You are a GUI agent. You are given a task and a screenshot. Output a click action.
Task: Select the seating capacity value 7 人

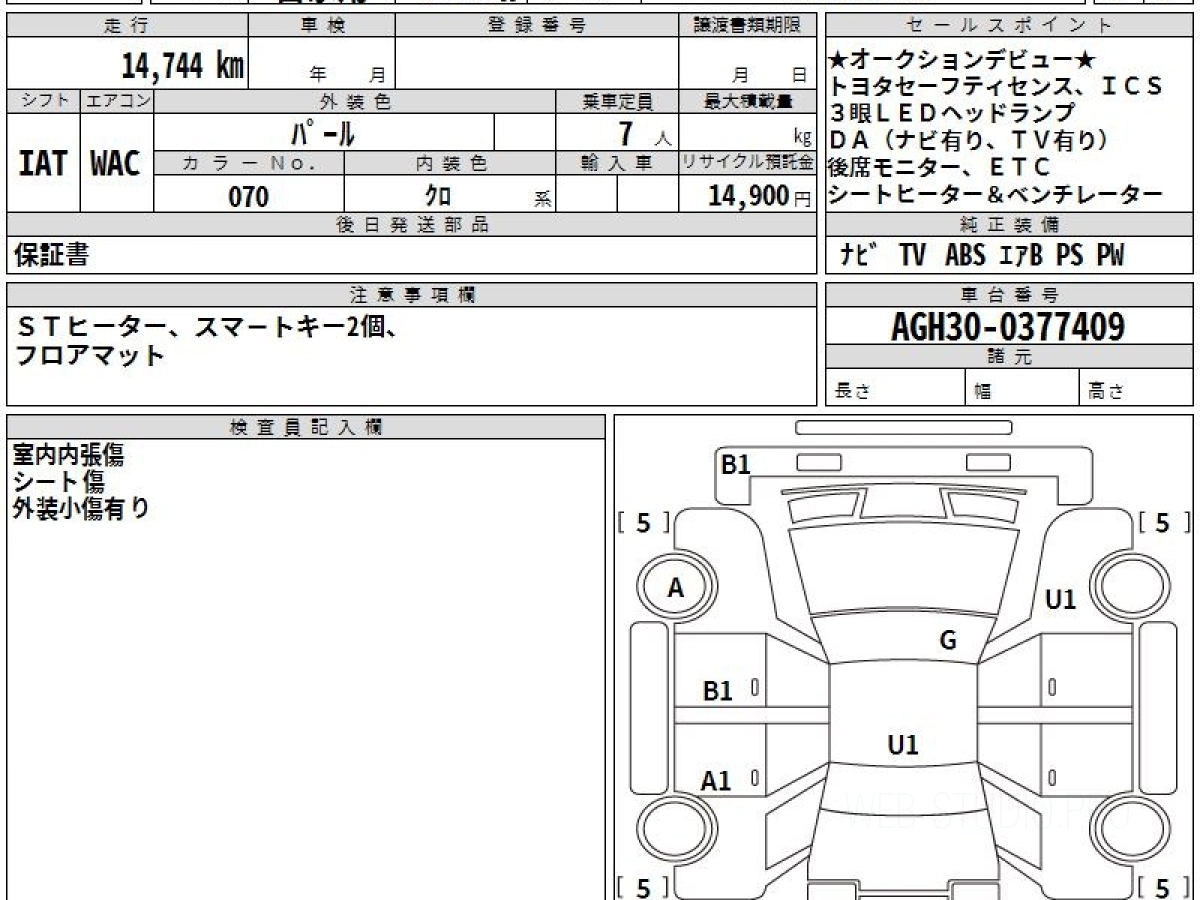pos(645,132)
